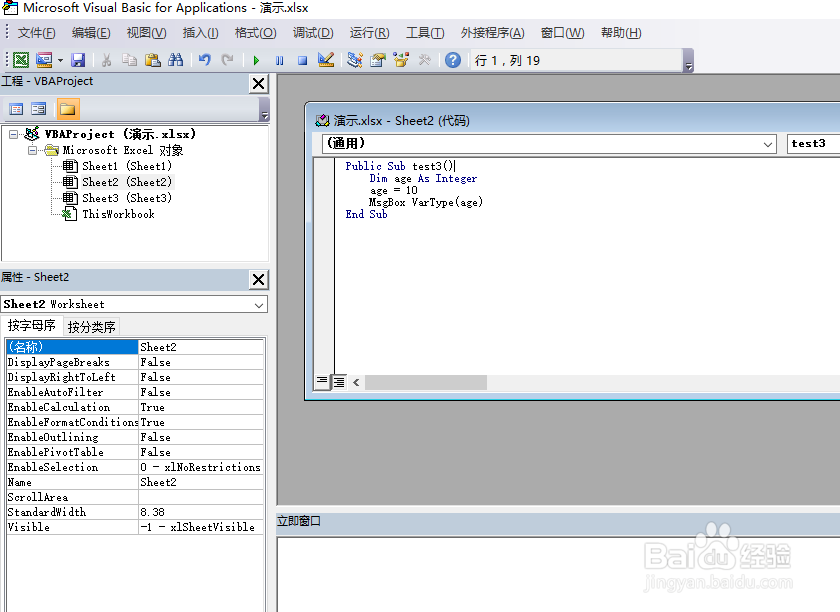Open the 格式(O) menu

pos(256,33)
